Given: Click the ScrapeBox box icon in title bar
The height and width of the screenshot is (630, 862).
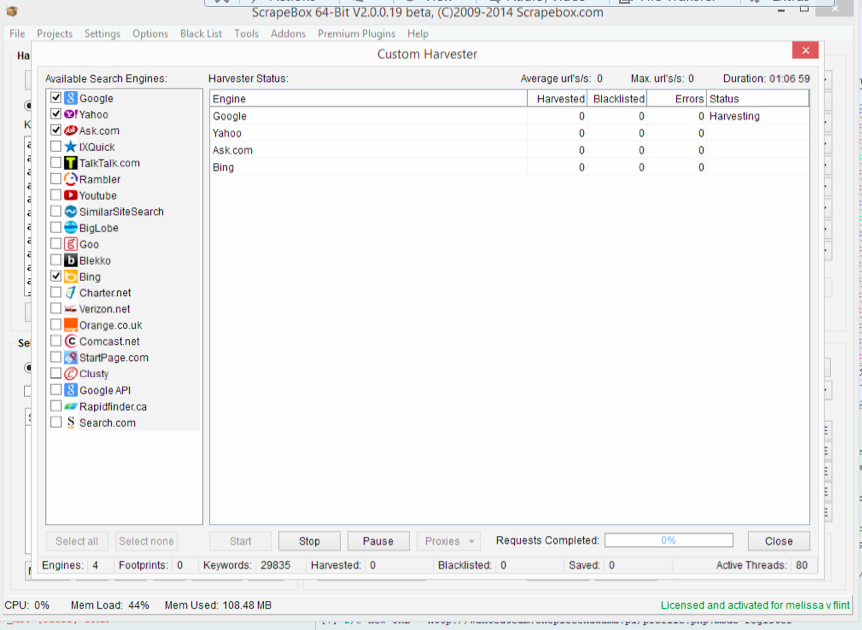Looking at the screenshot, I should pos(12,11).
